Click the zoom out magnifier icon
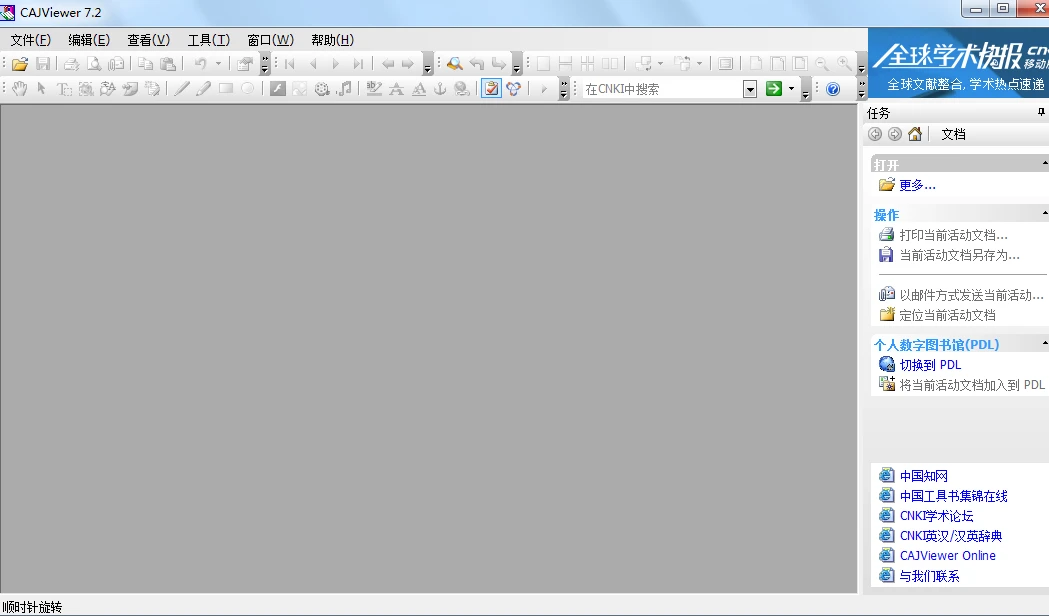The width and height of the screenshot is (1049, 616). coord(822,64)
